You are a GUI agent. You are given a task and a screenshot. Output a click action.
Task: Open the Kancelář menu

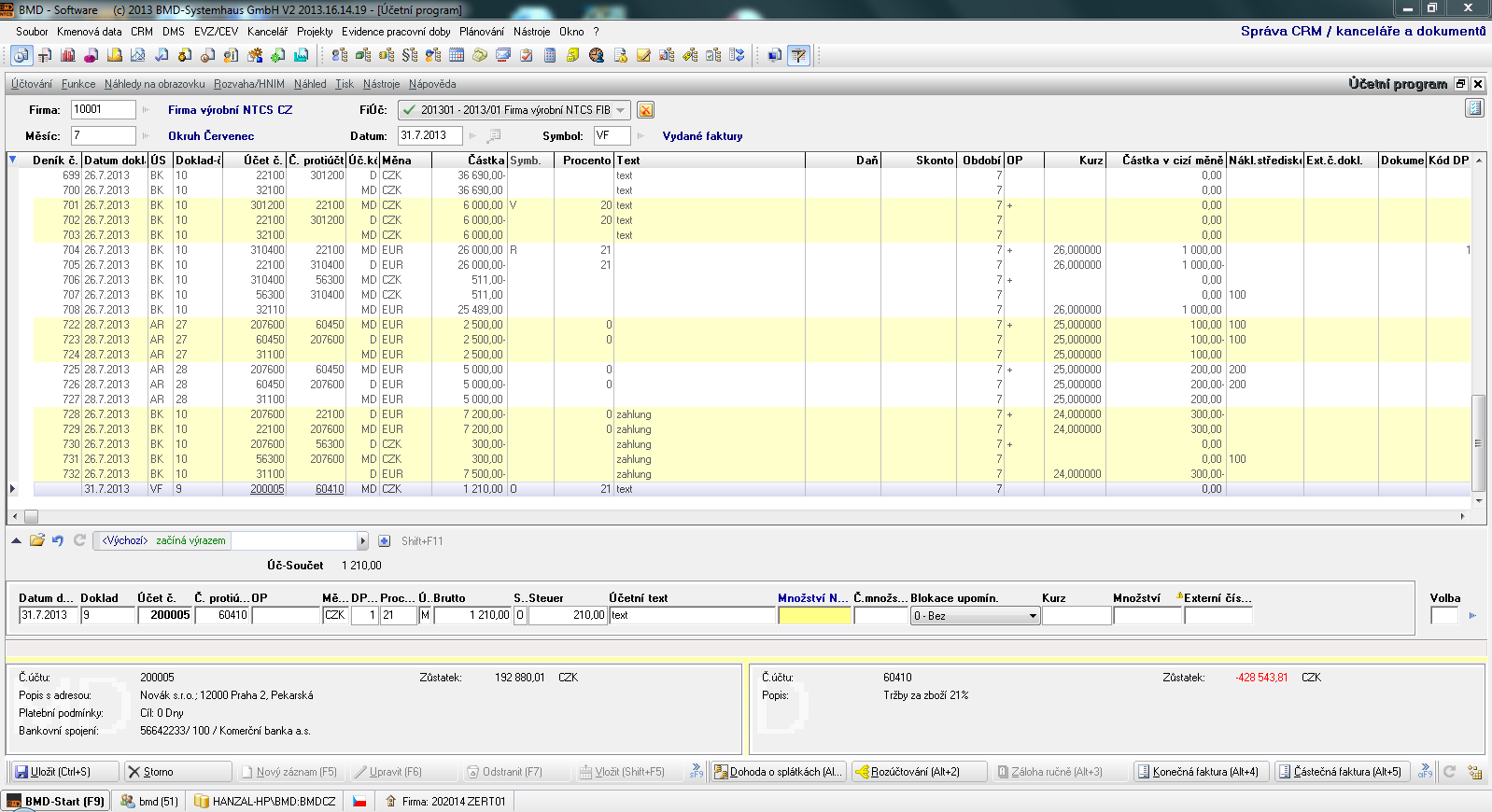point(267,32)
